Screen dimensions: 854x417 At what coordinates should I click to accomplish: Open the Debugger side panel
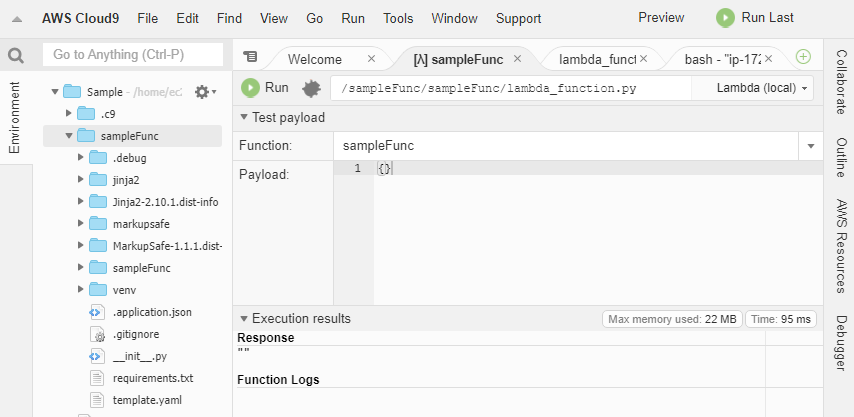click(x=840, y=343)
